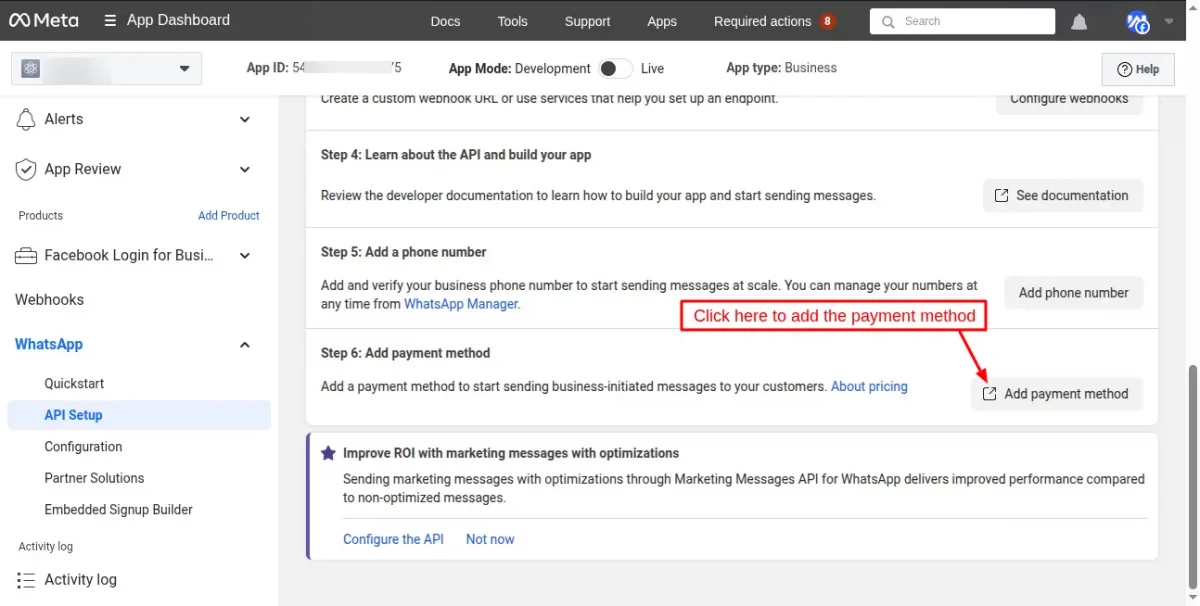This screenshot has width=1200, height=606.
Task: Open the app selector dropdown
Action: coord(106,68)
